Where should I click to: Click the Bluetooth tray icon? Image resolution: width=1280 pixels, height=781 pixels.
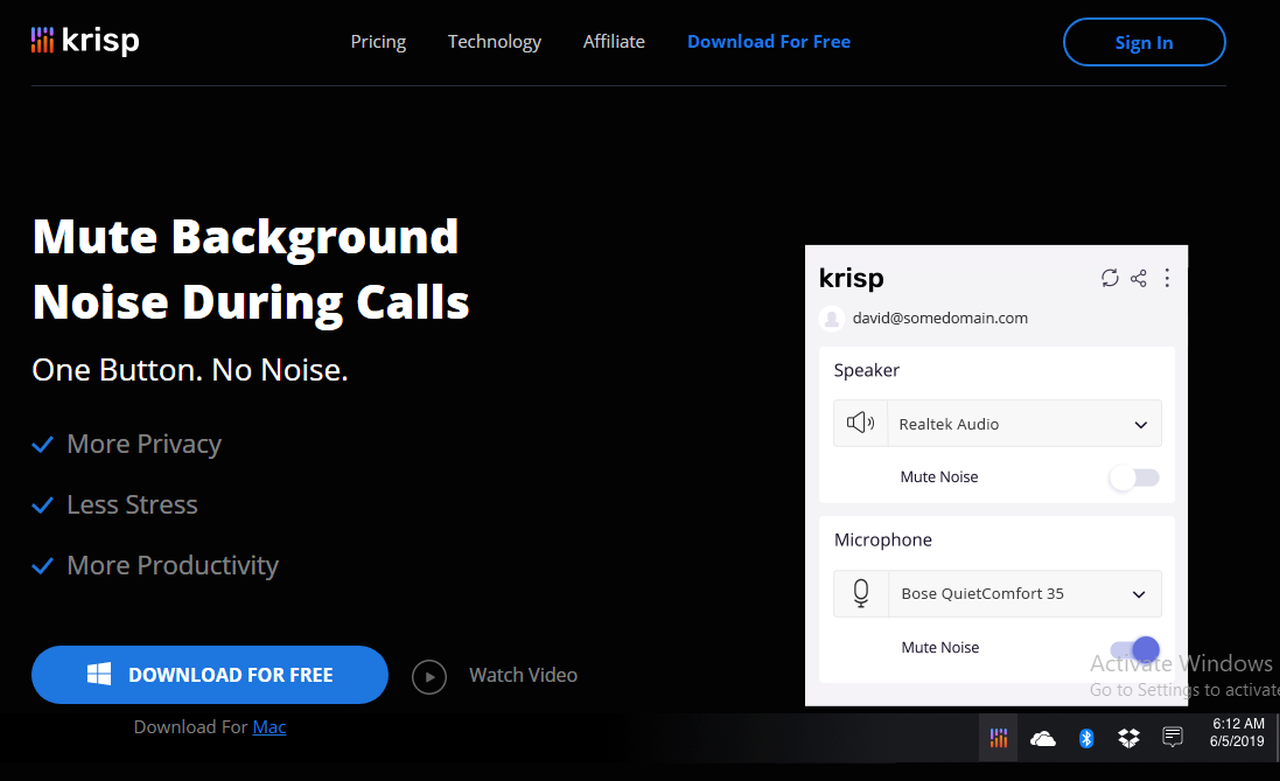pyautogui.click(x=1086, y=738)
